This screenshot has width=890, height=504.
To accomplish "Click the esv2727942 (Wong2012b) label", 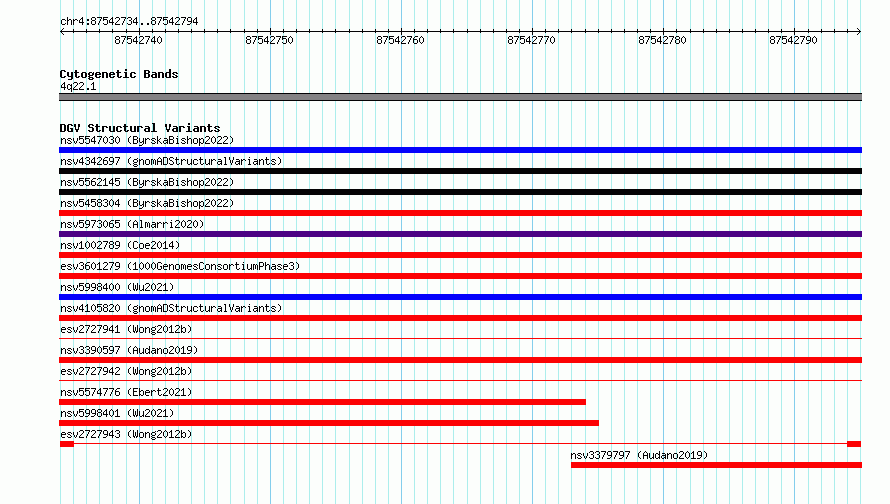I will point(126,371).
